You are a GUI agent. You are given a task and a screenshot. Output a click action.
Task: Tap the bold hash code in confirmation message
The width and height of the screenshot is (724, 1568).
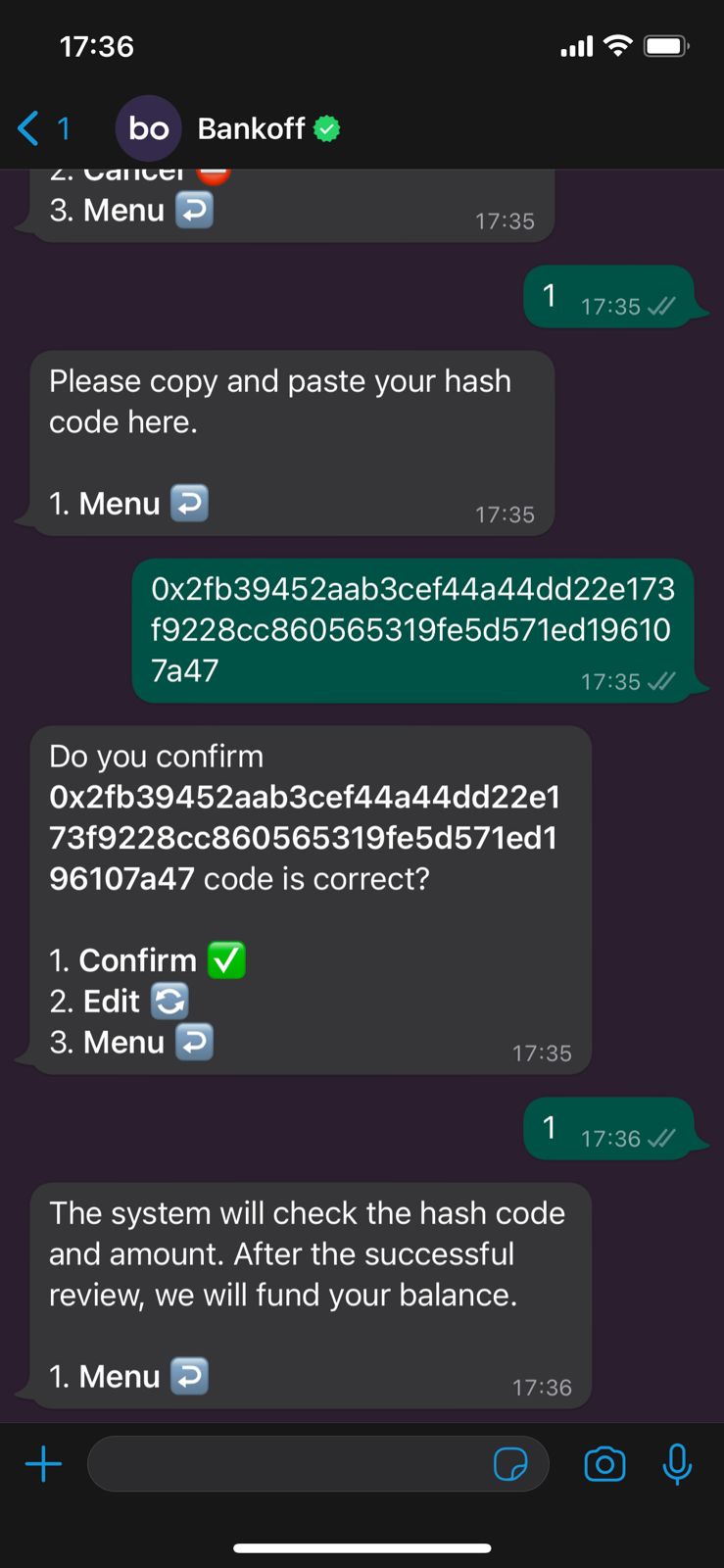[305, 838]
